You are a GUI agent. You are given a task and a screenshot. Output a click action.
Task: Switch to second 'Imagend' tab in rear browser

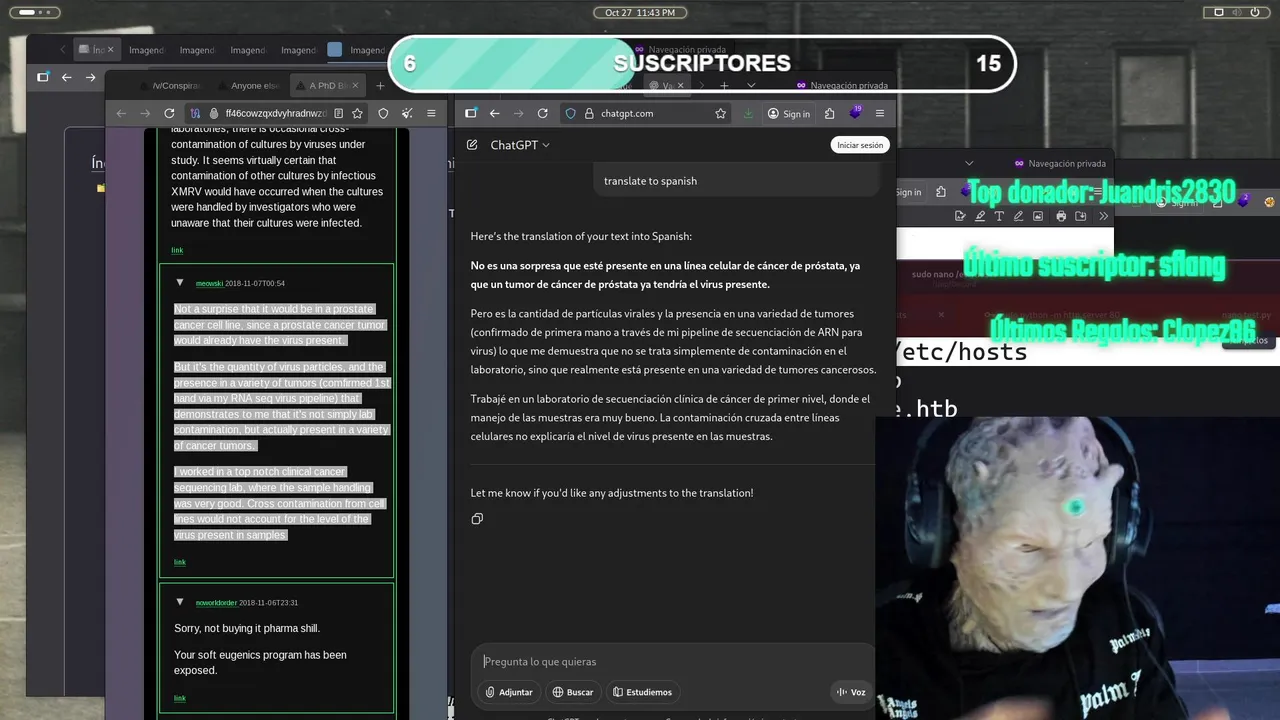point(197,50)
